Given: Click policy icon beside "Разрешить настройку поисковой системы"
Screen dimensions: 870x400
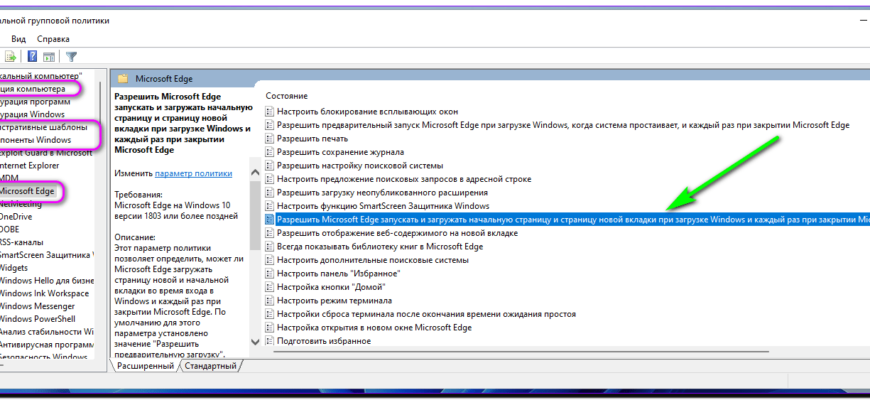Looking at the screenshot, I should [x=270, y=165].
